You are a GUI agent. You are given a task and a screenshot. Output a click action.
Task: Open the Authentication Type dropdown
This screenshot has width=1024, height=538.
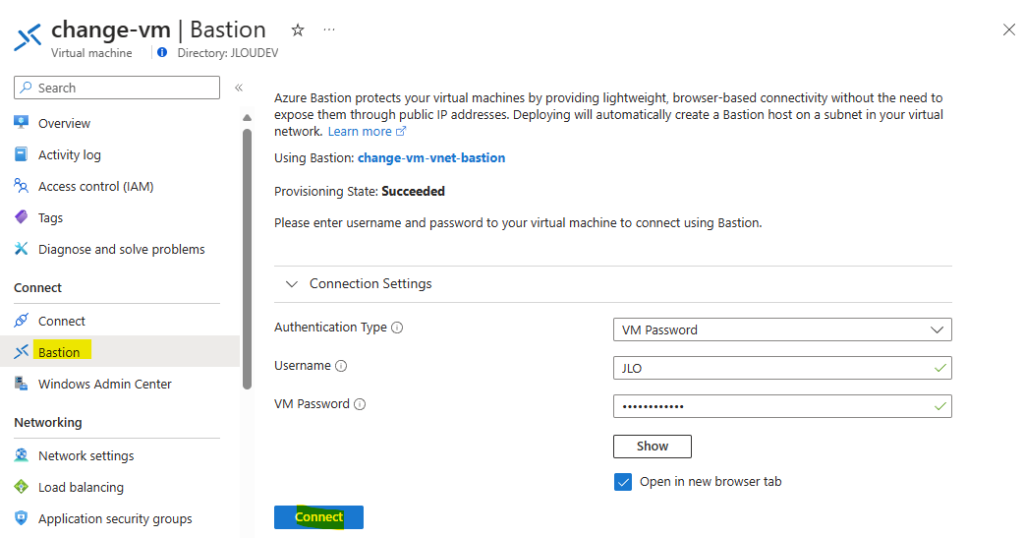tap(782, 330)
